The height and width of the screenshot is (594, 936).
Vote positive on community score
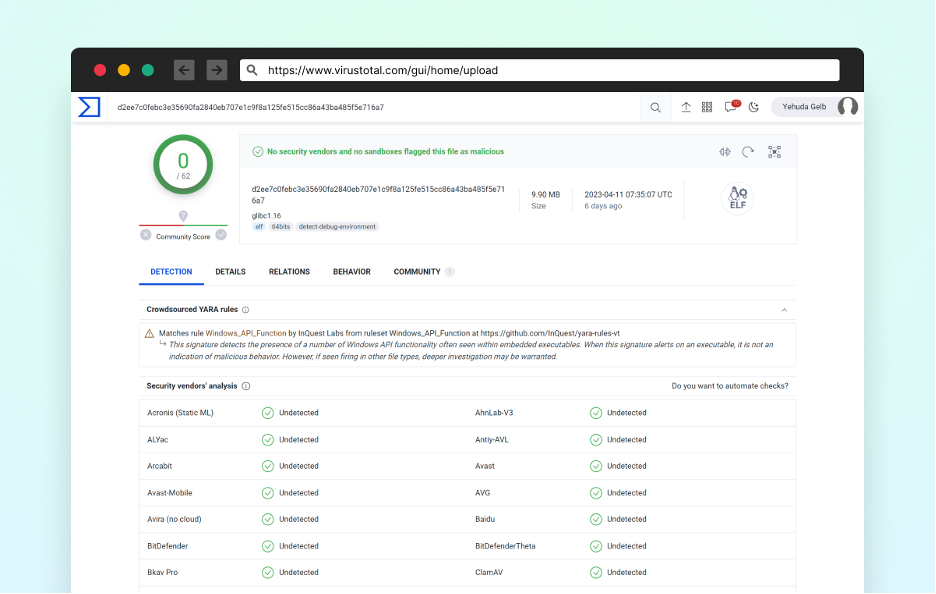221,235
